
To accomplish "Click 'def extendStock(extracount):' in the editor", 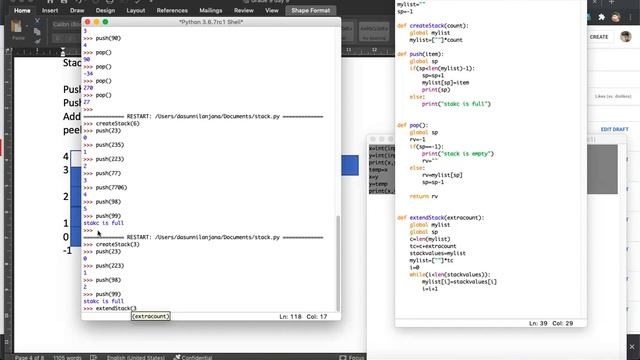I will [x=441, y=218].
